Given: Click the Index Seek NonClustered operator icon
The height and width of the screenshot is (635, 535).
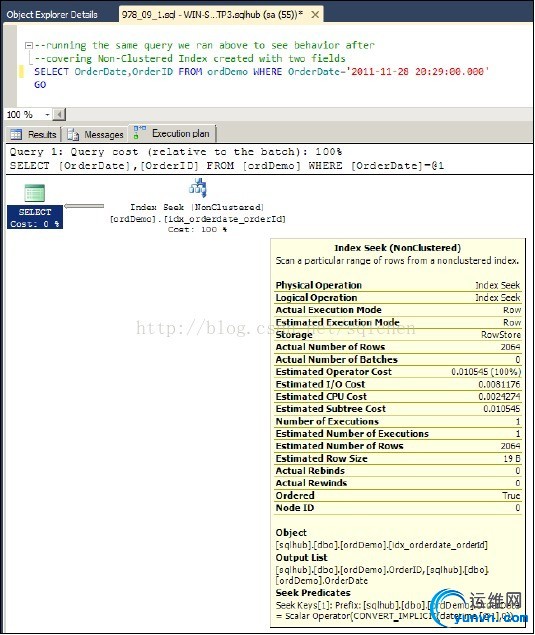Looking at the screenshot, I should point(198,188).
